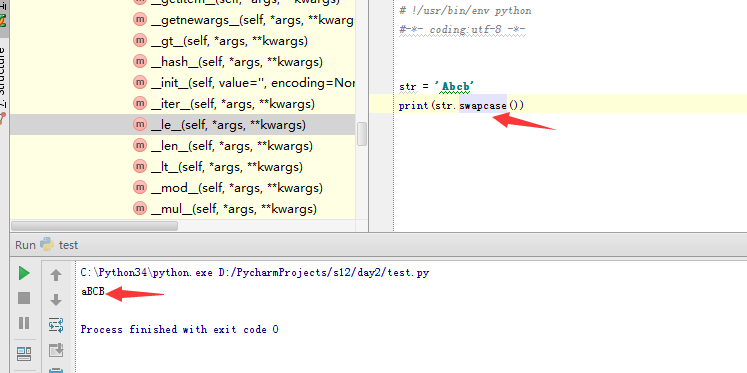The width and height of the screenshot is (747, 373).
Task: Click the method icon beside __lt__
Action: point(140,166)
